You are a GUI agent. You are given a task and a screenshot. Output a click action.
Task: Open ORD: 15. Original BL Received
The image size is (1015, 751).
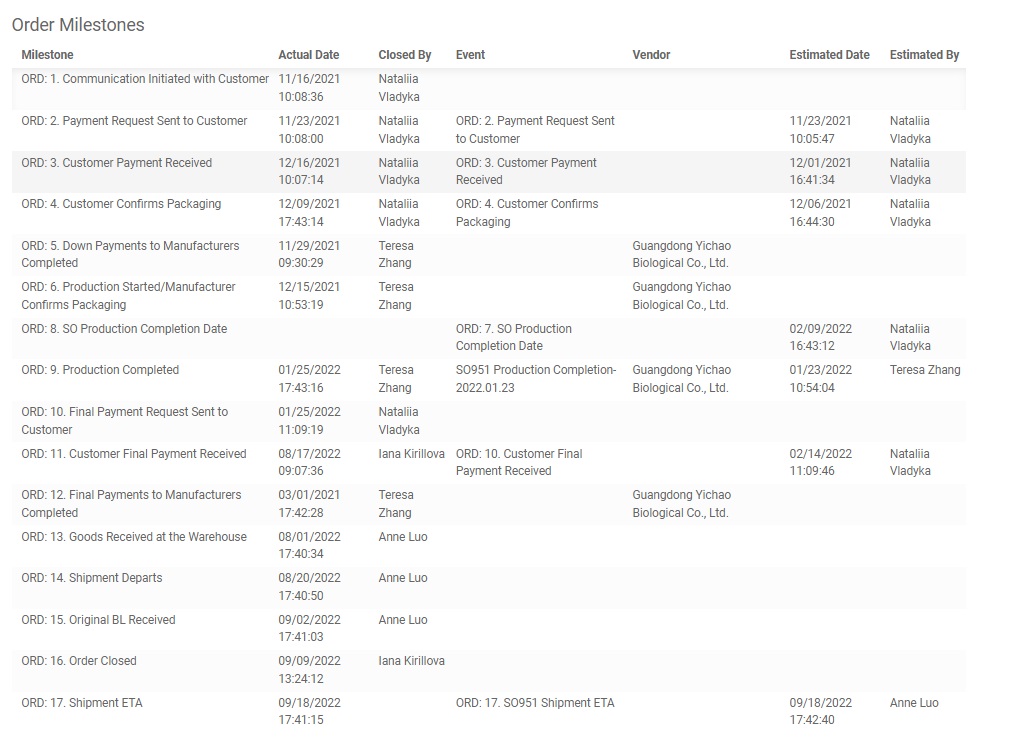tap(98, 620)
